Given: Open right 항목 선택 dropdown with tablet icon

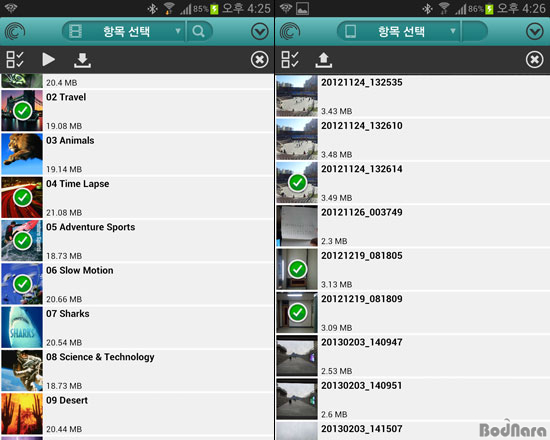Looking at the screenshot, I should pos(399,32).
